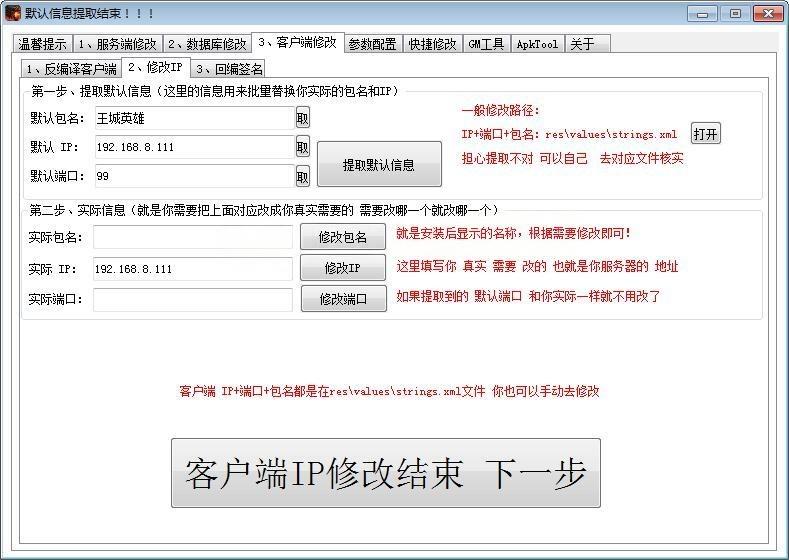Viewport: 789px width, 560px height.
Task: Select the 3、回编签名 sub-tab
Action: click(229, 69)
